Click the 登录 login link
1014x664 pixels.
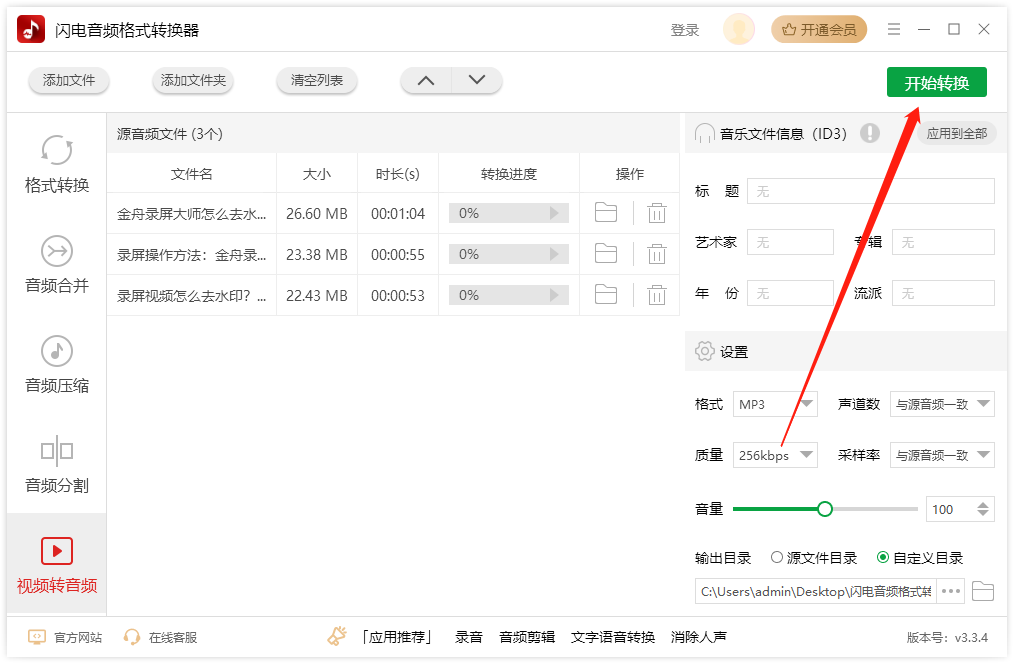pos(685,29)
